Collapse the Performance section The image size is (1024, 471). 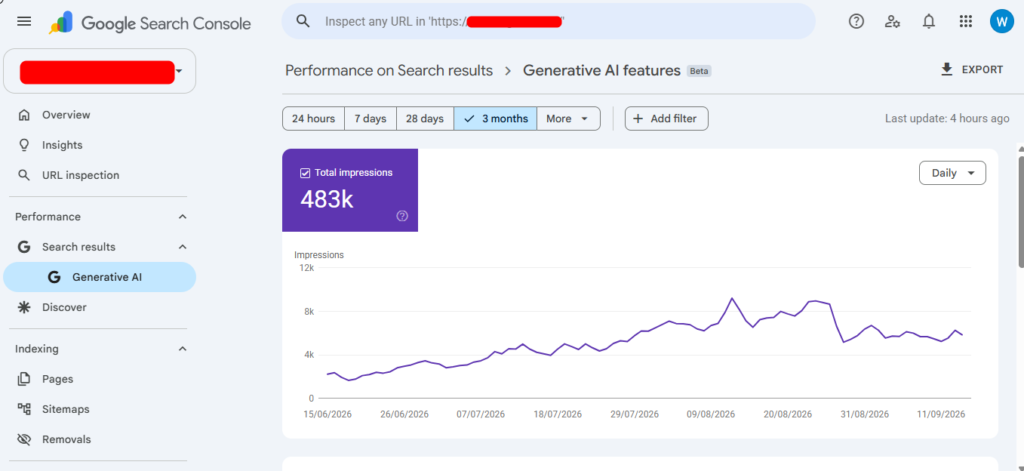[x=183, y=217]
